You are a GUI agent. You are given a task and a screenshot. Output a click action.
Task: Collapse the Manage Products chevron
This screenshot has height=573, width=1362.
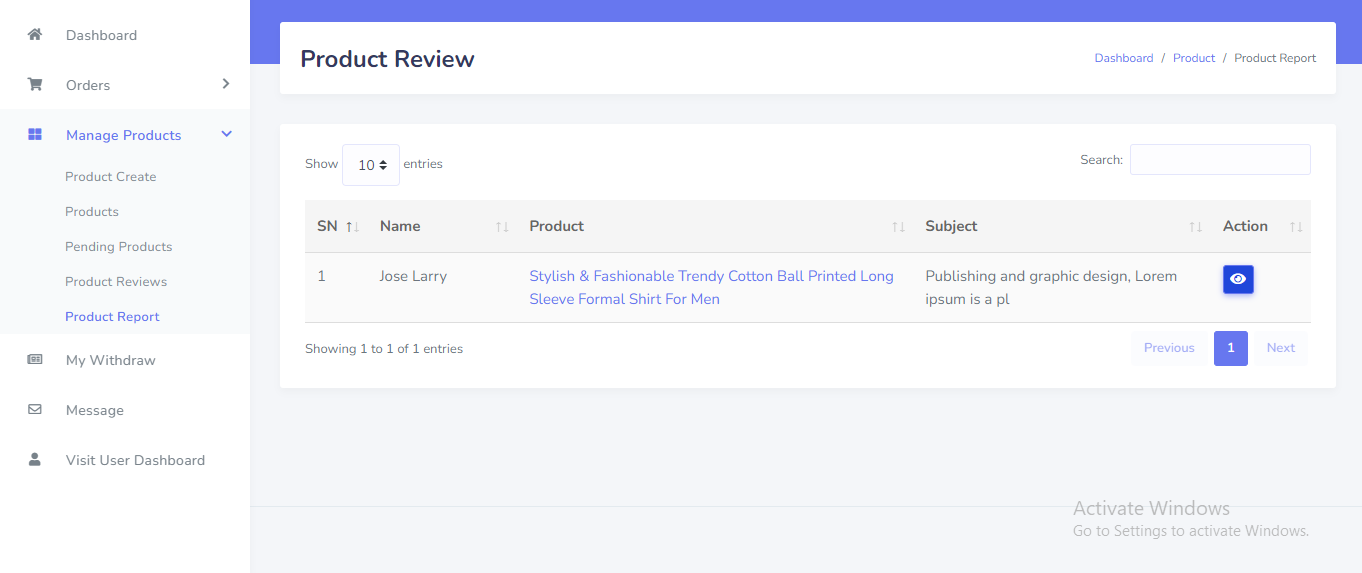tap(226, 134)
